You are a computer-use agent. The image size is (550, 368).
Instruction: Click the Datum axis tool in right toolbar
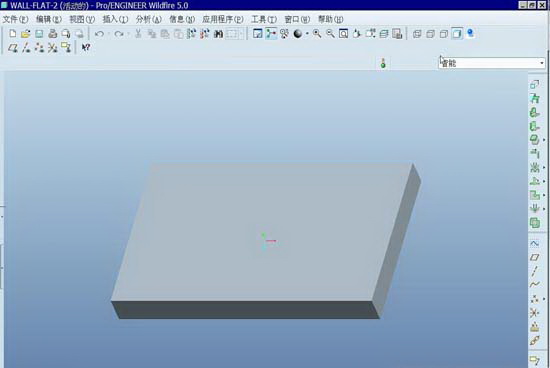(535, 271)
